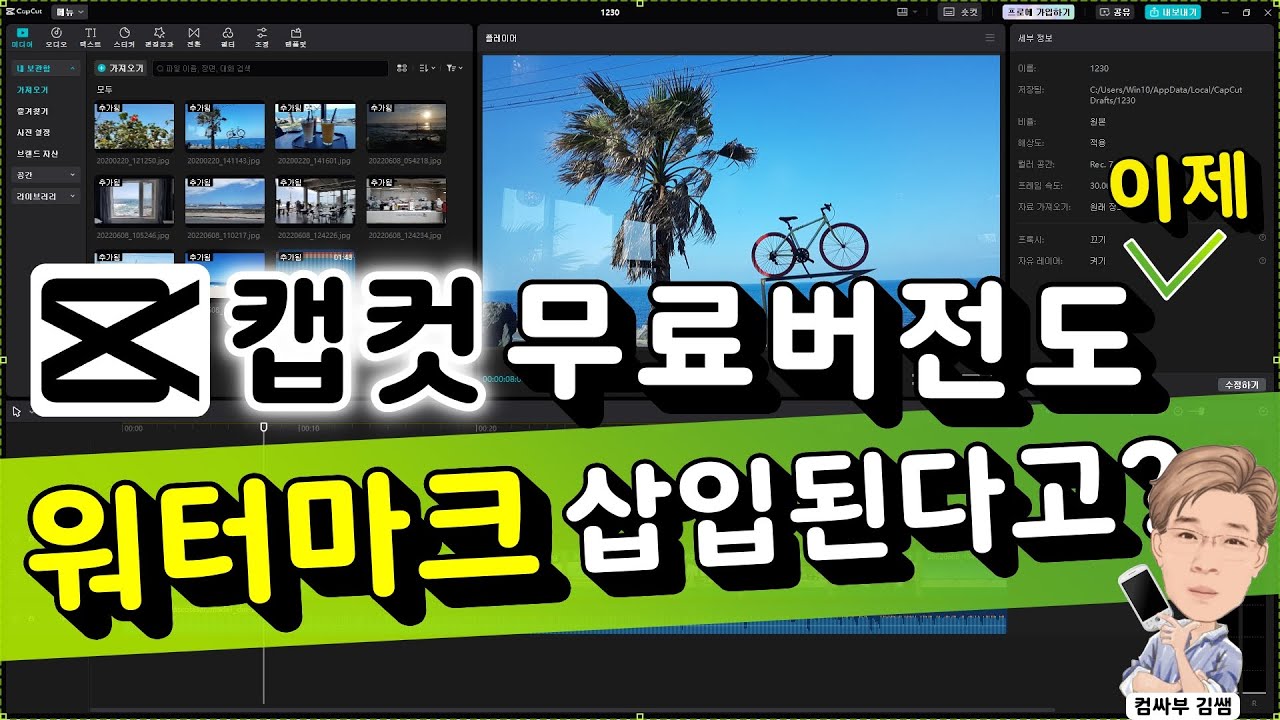The image size is (1280, 720).
Task: Select thumbnail 20220608_110217.jpg
Action: 225,201
